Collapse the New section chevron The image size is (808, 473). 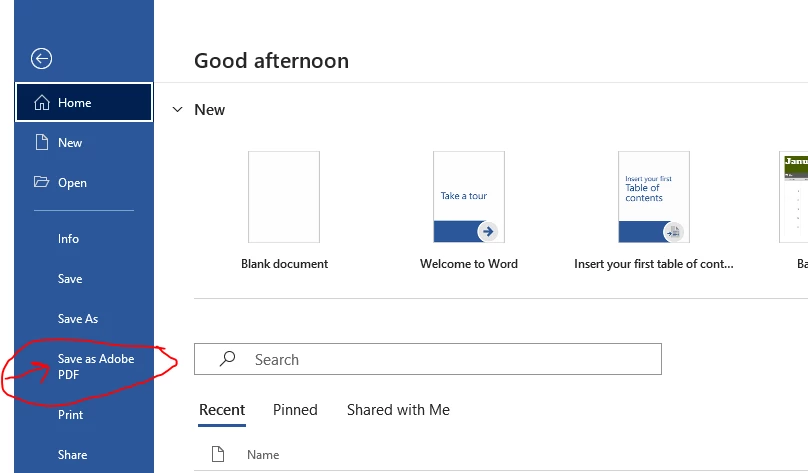pyautogui.click(x=177, y=109)
